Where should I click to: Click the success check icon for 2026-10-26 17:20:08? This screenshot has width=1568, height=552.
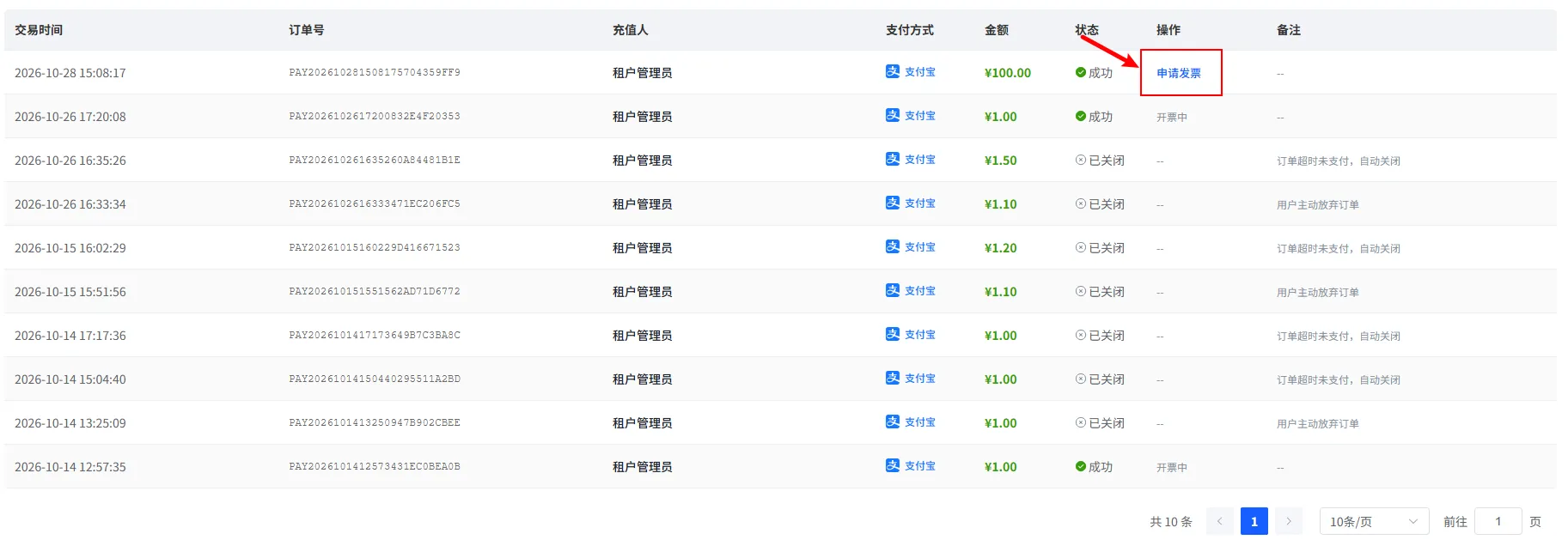click(x=1081, y=117)
